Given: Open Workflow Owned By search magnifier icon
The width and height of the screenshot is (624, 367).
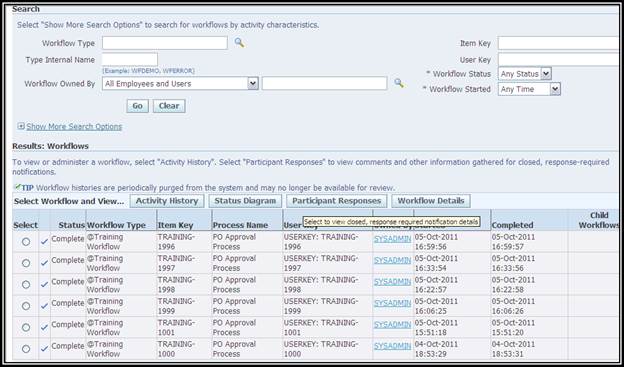Looking at the screenshot, I should pyautogui.click(x=399, y=83).
